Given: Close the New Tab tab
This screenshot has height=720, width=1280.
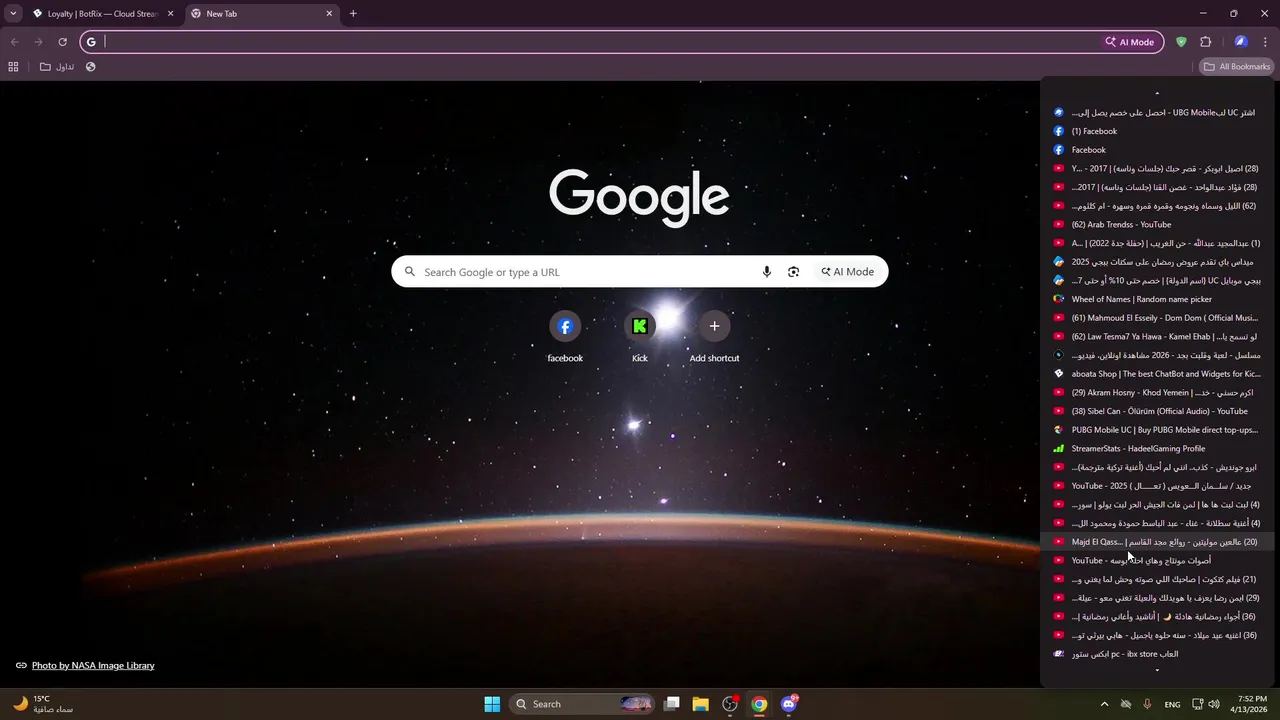Looking at the screenshot, I should (329, 14).
